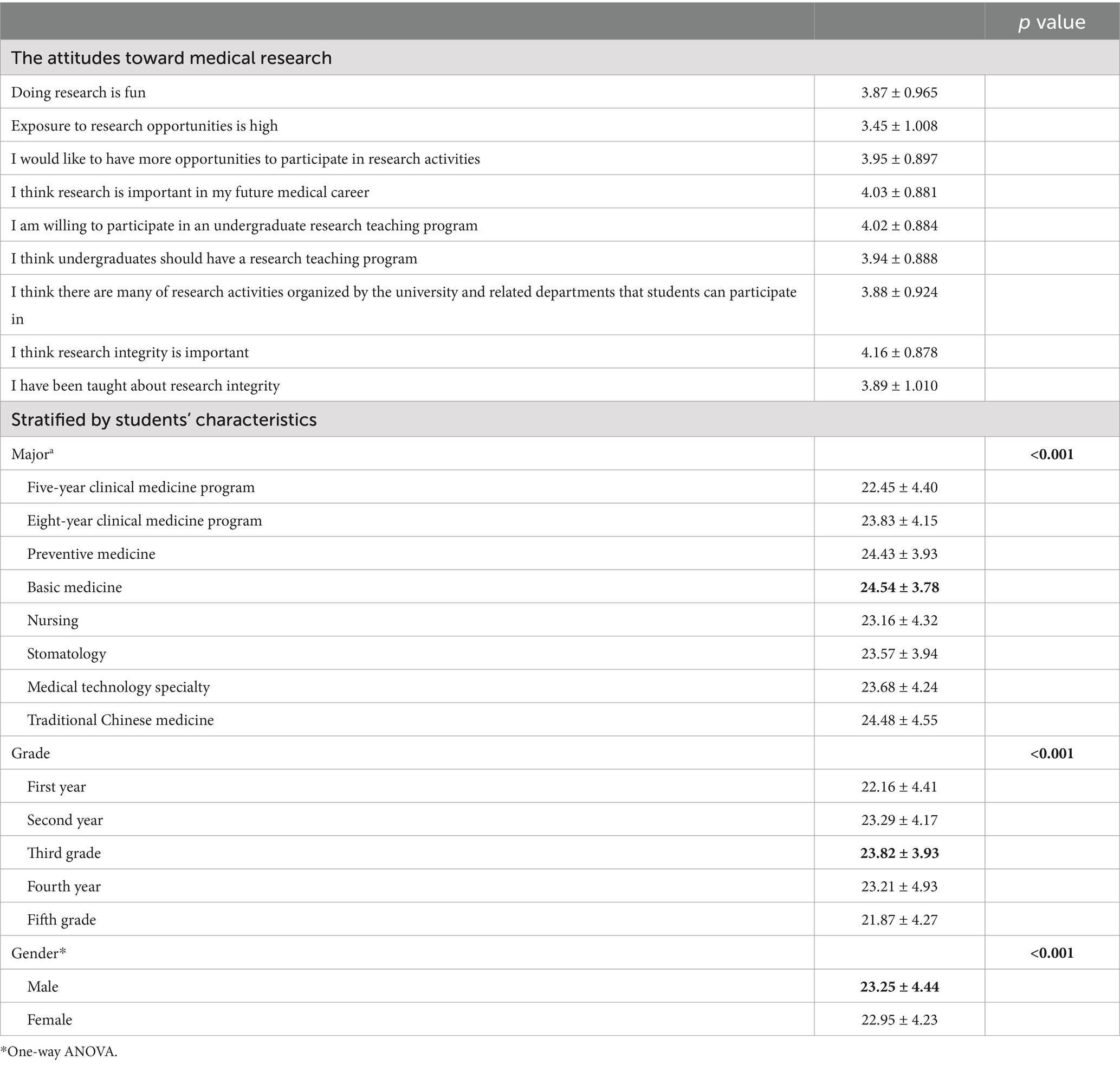This screenshot has width=1120, height=1065.
Task: Select the value 24.43 ± 3.93
Action: (x=899, y=554)
